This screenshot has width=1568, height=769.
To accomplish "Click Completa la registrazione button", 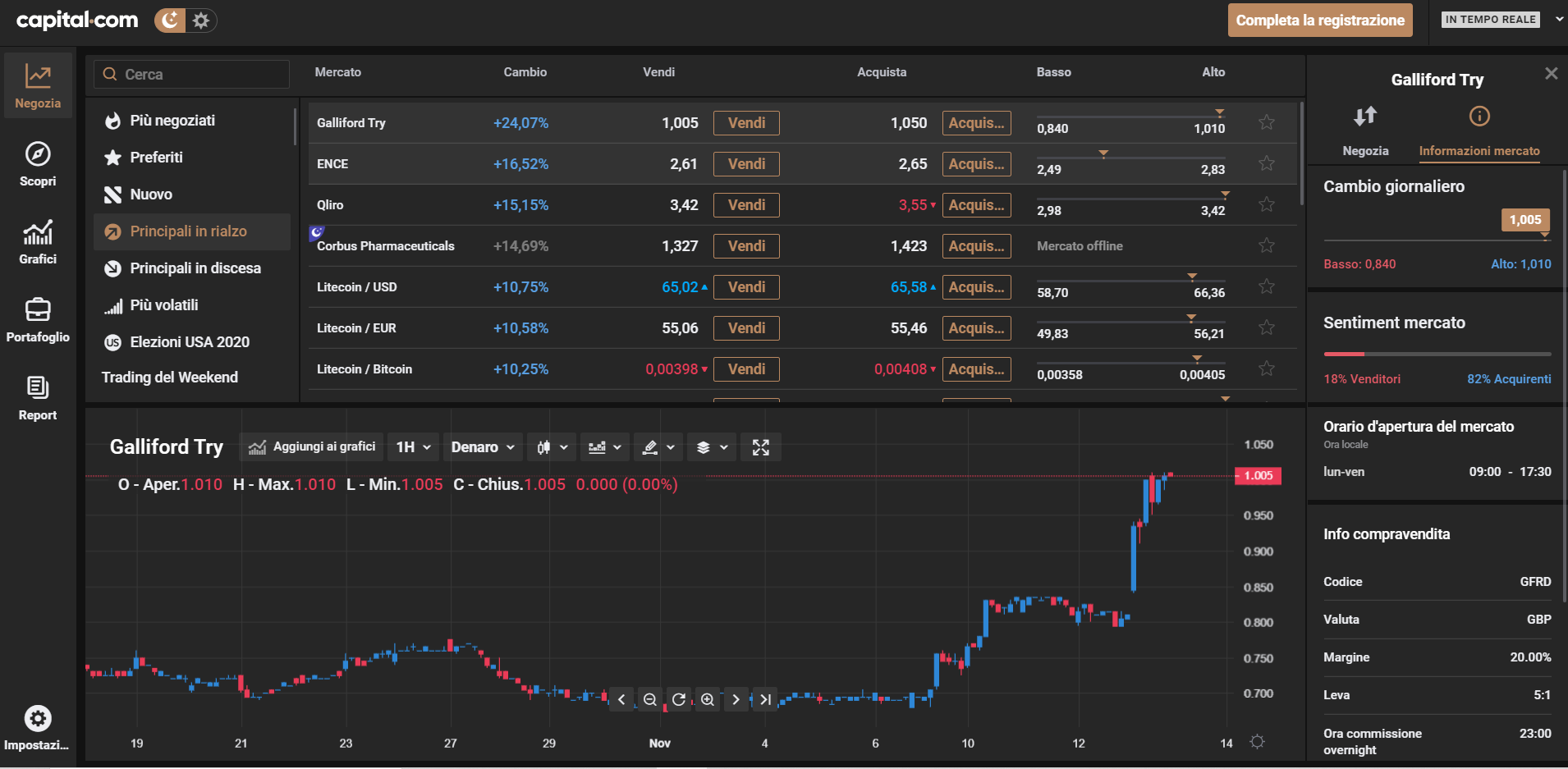I will click(x=1320, y=21).
